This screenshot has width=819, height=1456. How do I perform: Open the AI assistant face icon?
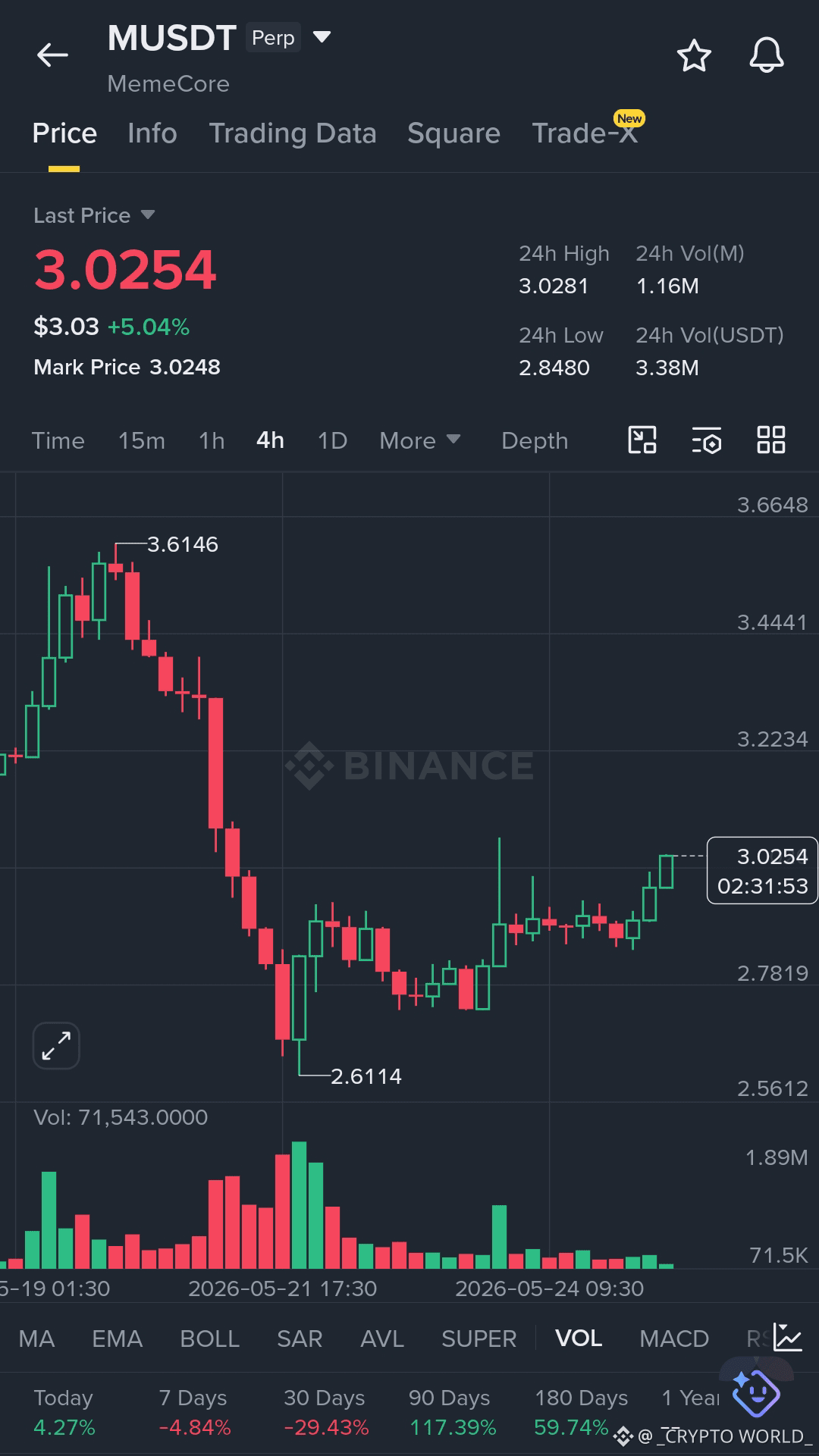pos(756,1393)
